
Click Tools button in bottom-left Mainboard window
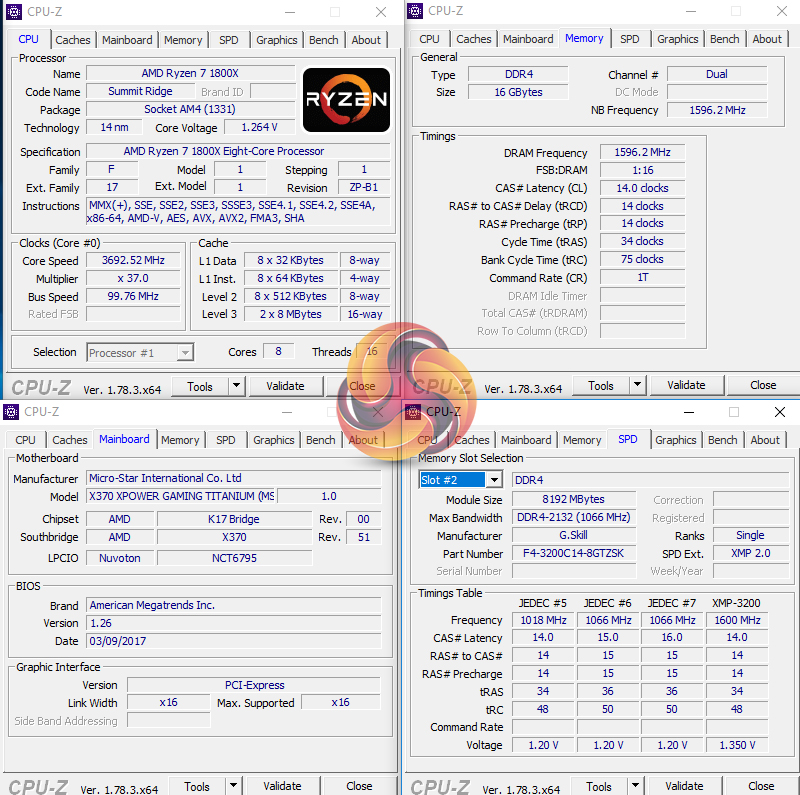coord(196,787)
